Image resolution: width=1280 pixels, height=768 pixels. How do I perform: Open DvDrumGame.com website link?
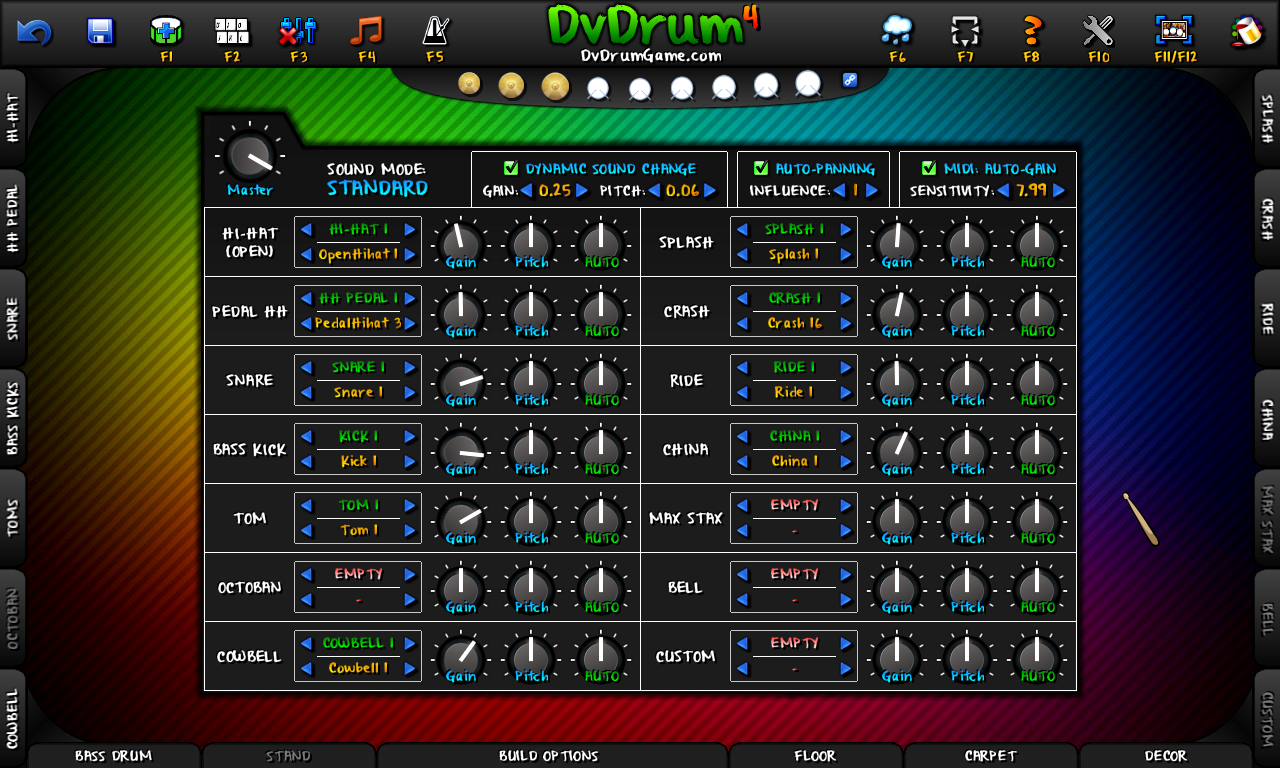click(651, 56)
